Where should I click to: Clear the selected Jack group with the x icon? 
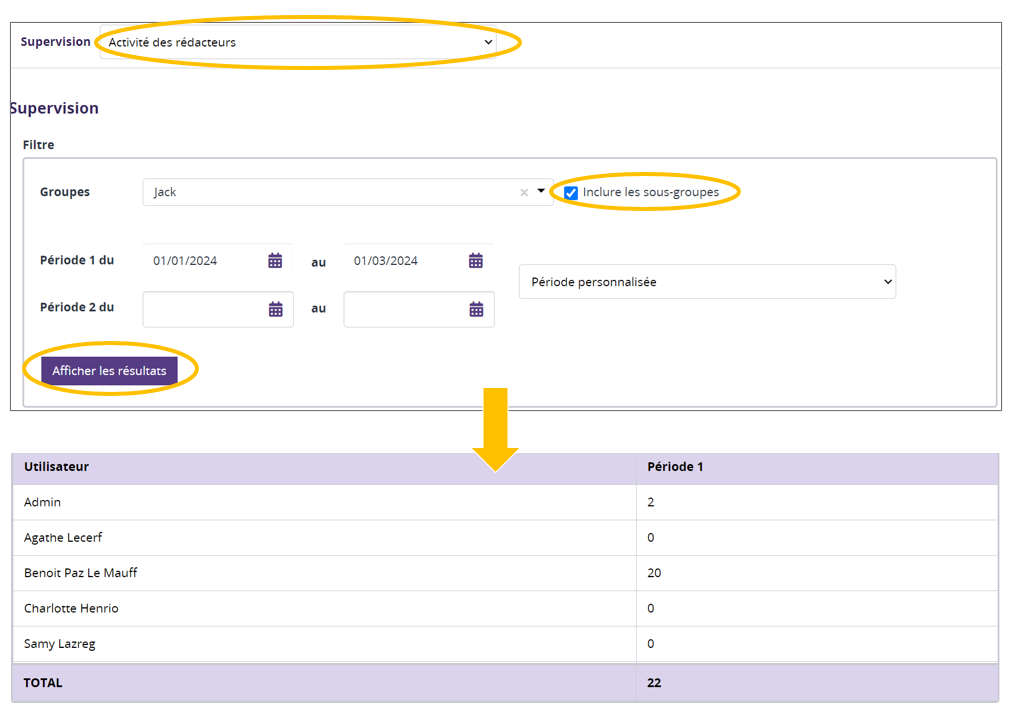pyautogui.click(x=524, y=193)
